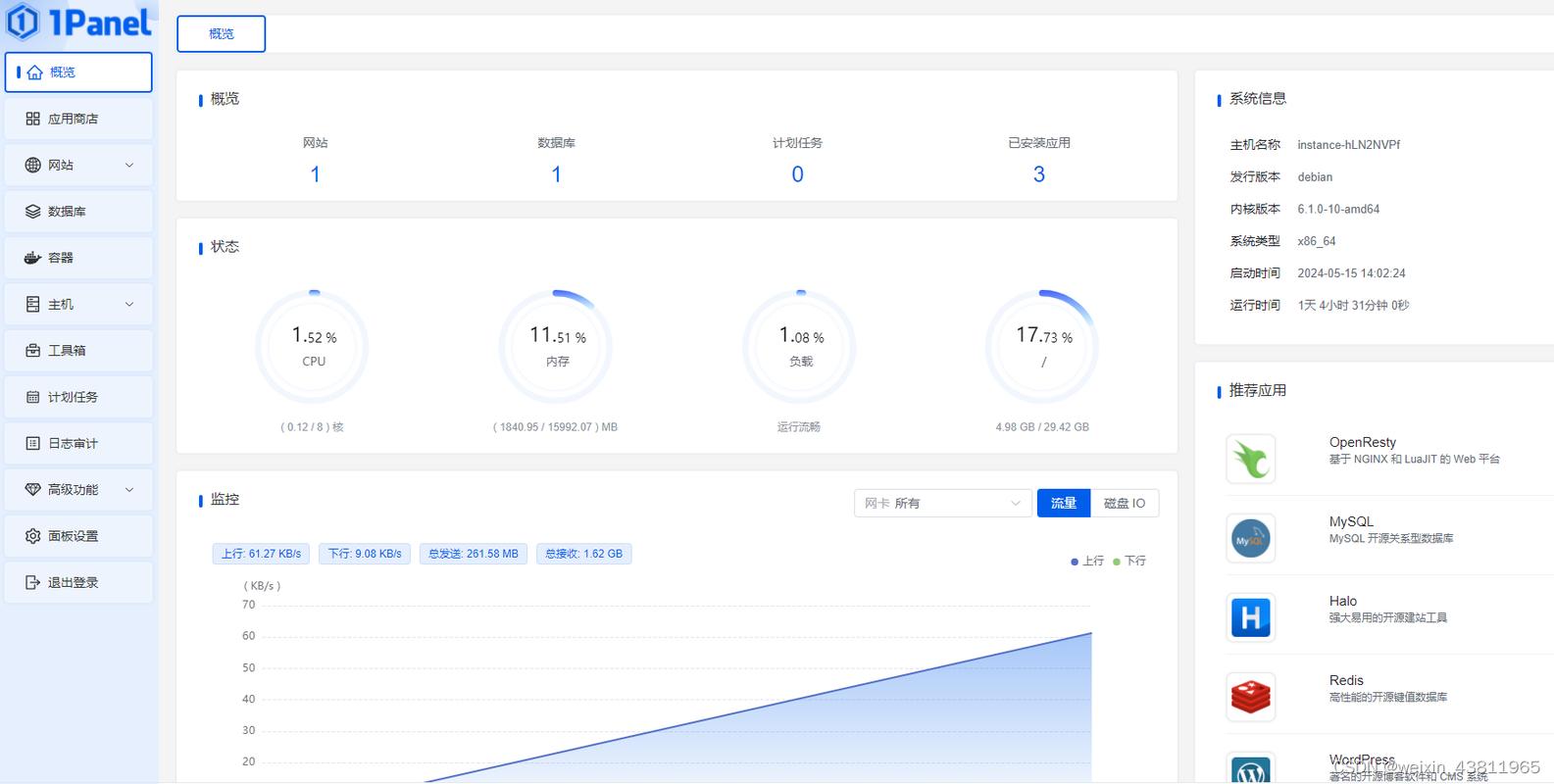Click the 已安装应用 count number 3
This screenshot has height=784, width=1554.
coord(1039,174)
